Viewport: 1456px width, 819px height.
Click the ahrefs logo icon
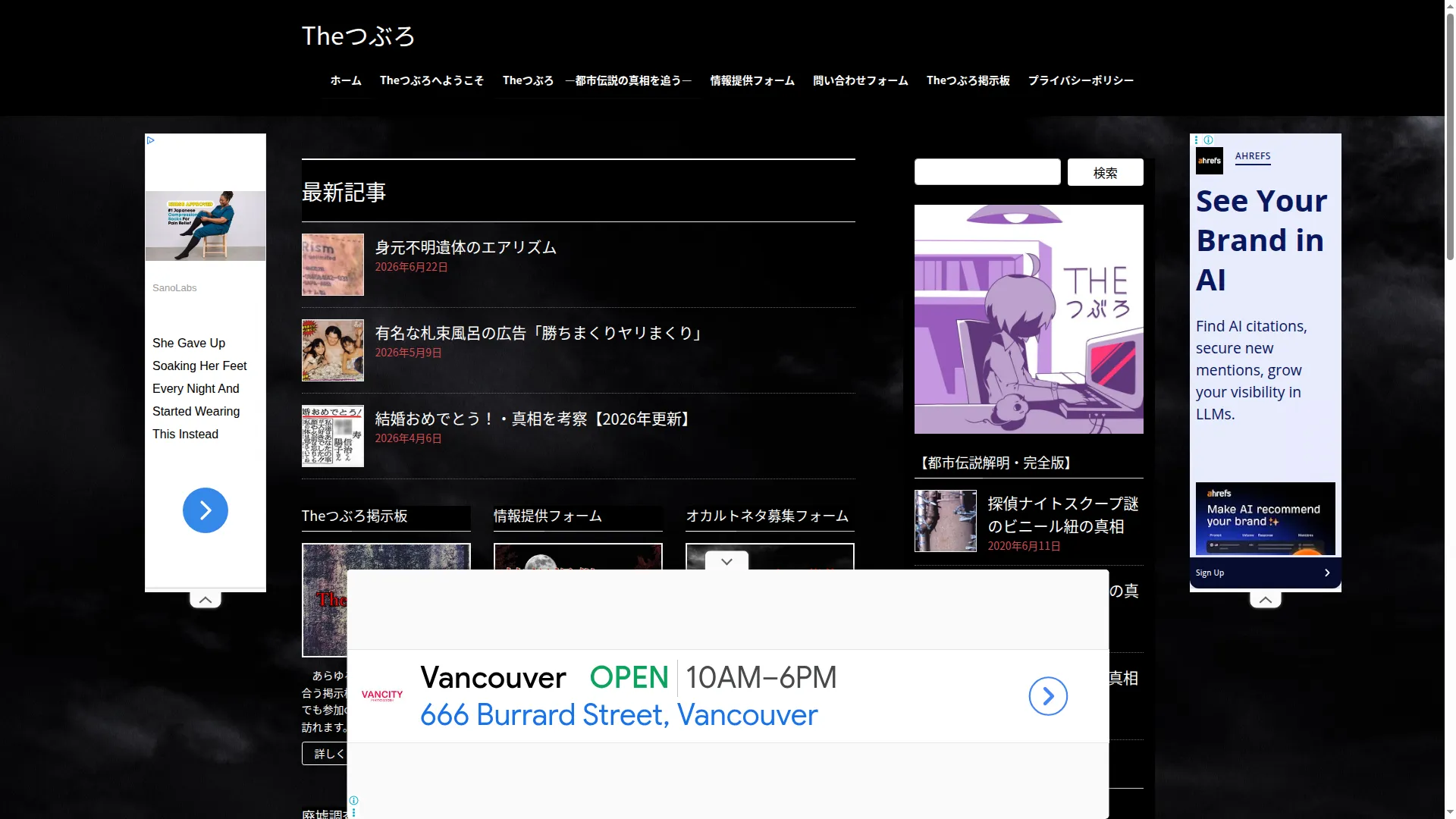click(x=1210, y=161)
